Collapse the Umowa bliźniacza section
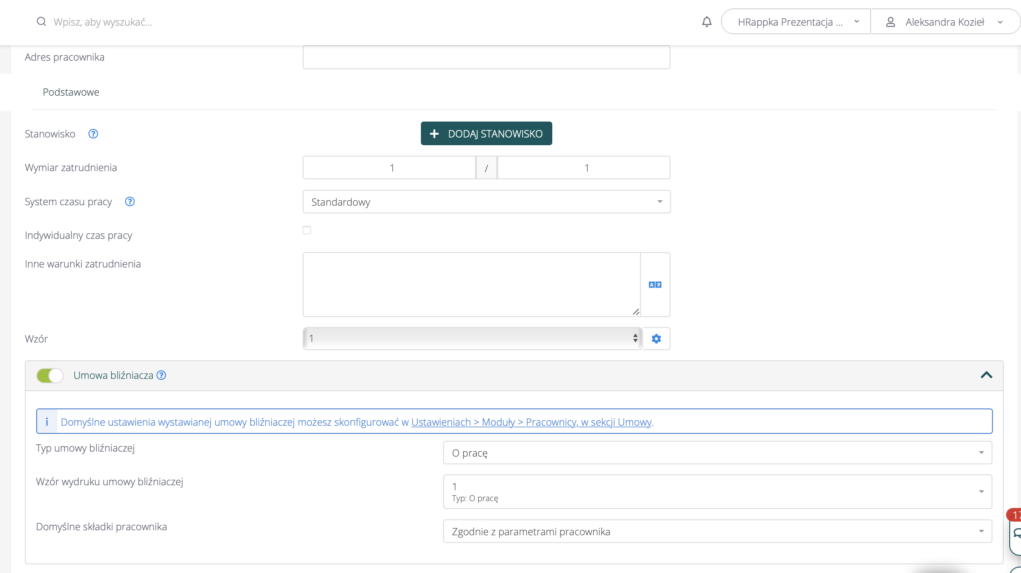Viewport: 1021px width, 573px height. pyautogui.click(x=985, y=375)
